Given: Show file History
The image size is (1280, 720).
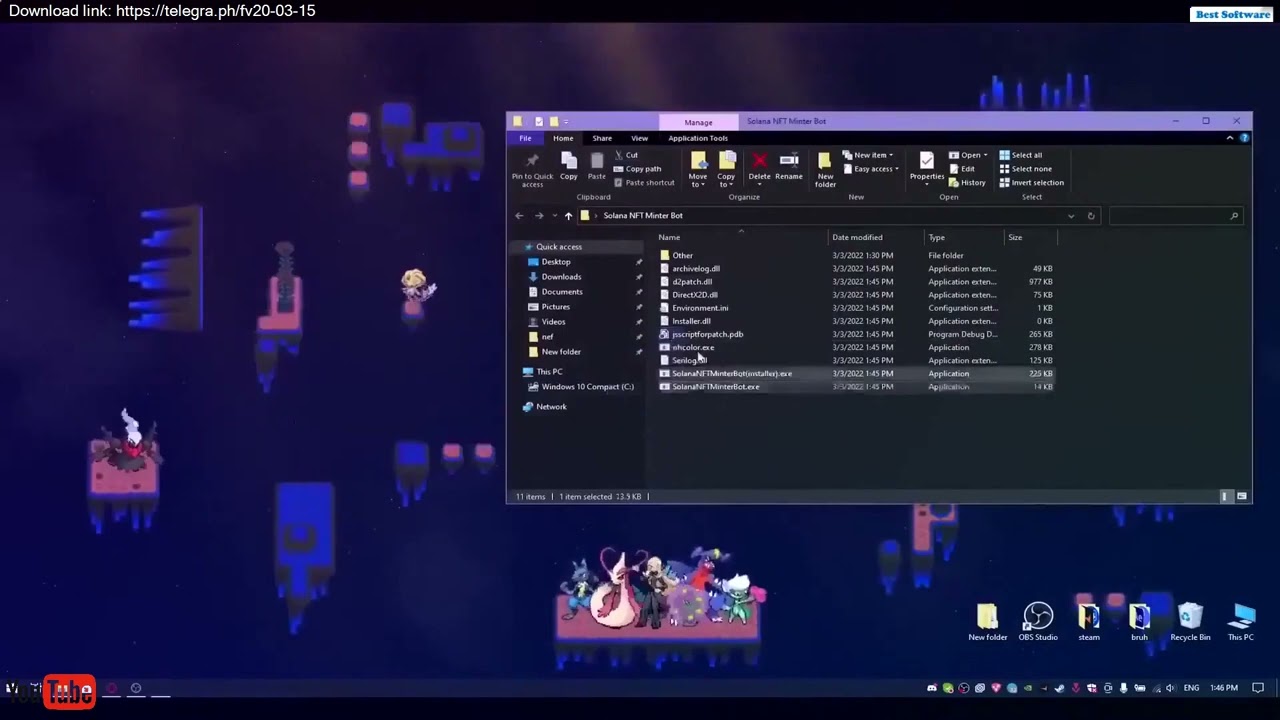Looking at the screenshot, I should coord(967,183).
